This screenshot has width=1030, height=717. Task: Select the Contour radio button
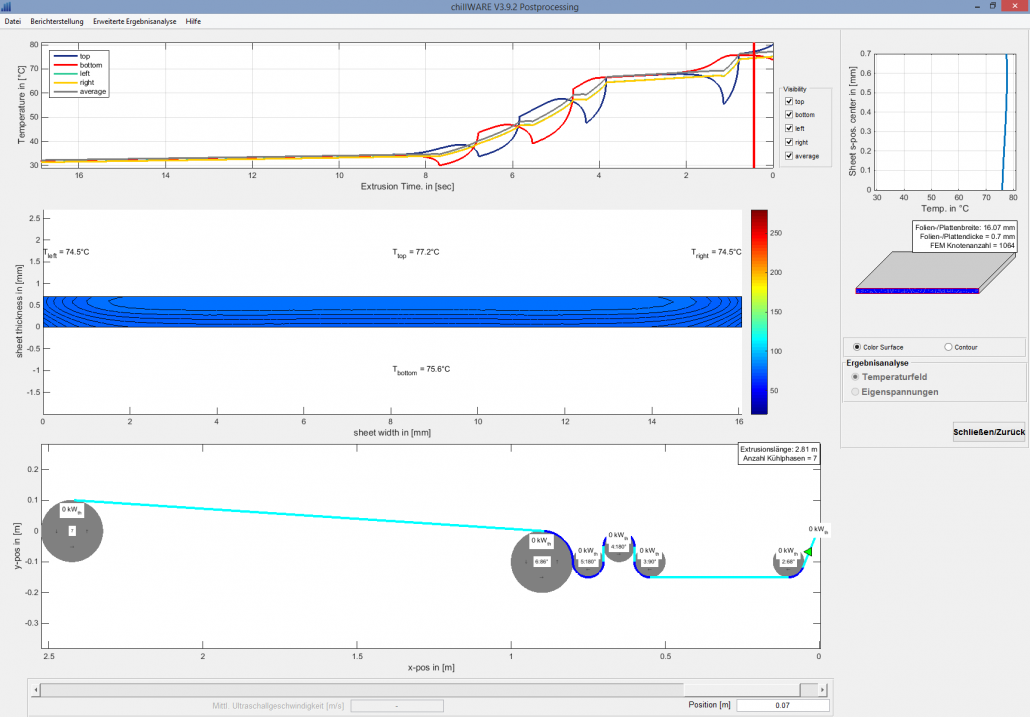[x=948, y=347]
